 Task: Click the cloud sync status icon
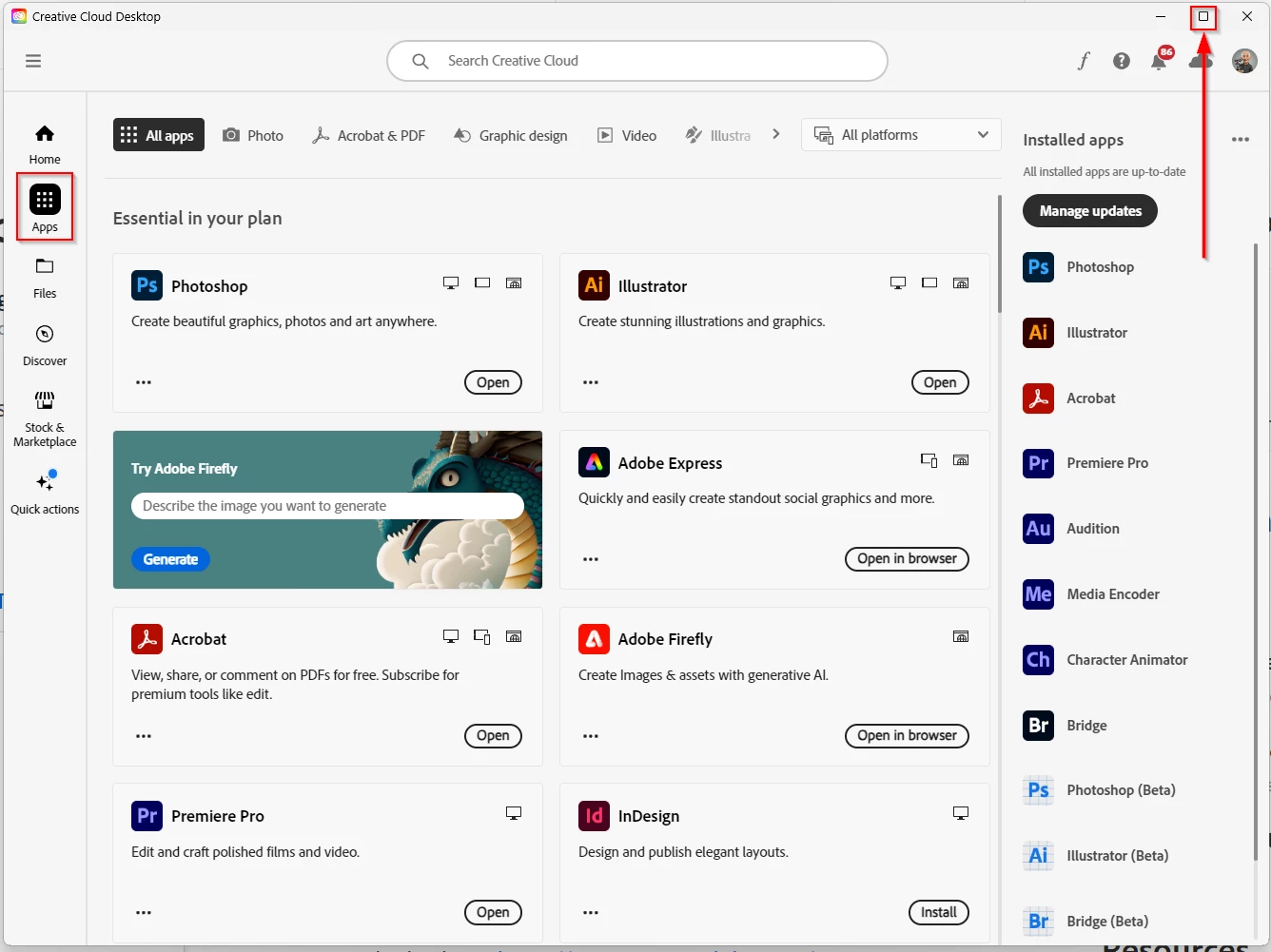[1201, 61]
